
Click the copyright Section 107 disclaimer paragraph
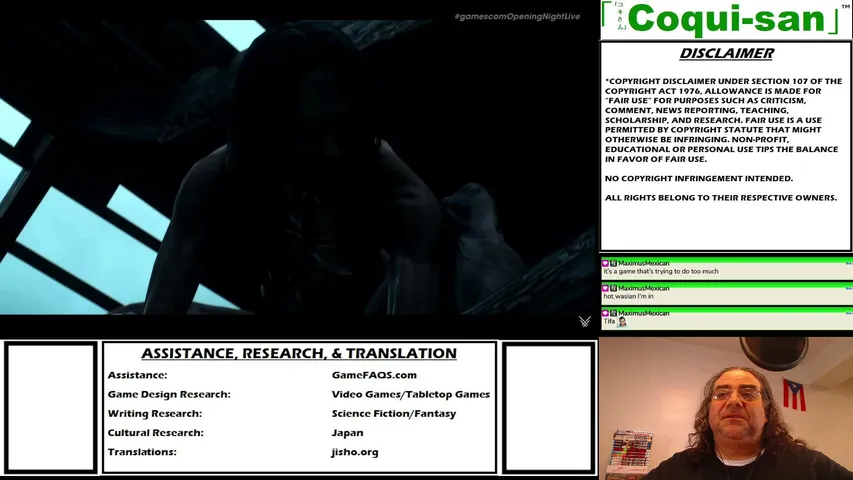click(x=724, y=120)
